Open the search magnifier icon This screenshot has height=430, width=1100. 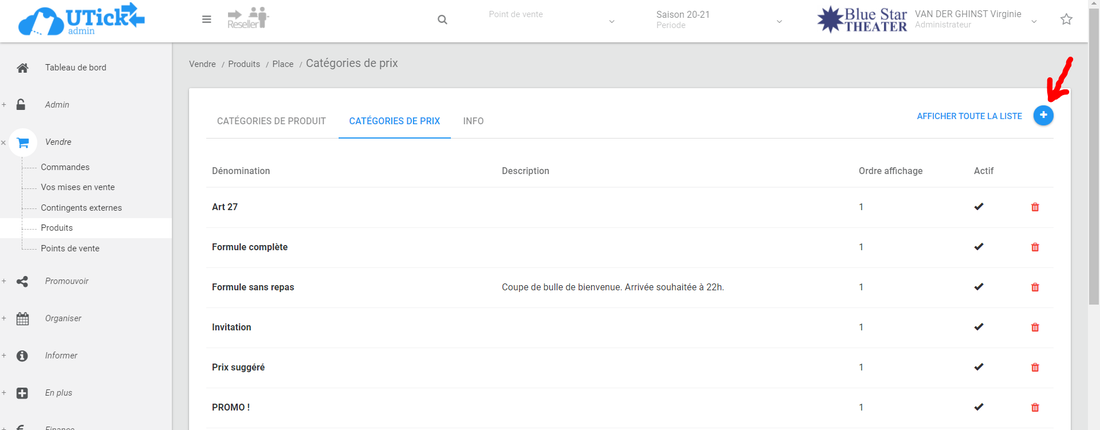click(x=442, y=20)
